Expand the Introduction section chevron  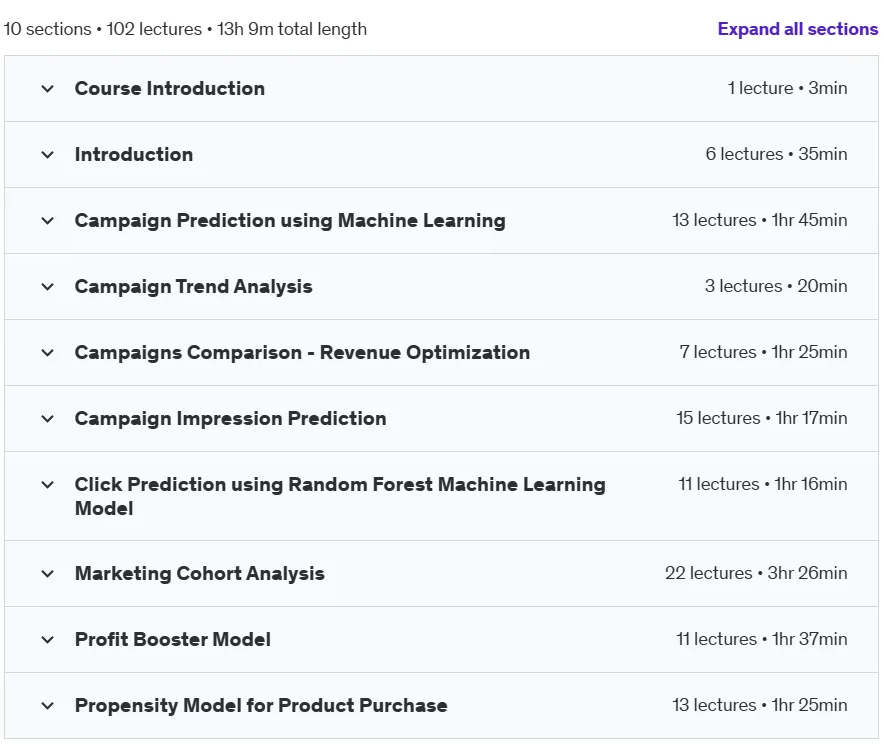(48, 154)
